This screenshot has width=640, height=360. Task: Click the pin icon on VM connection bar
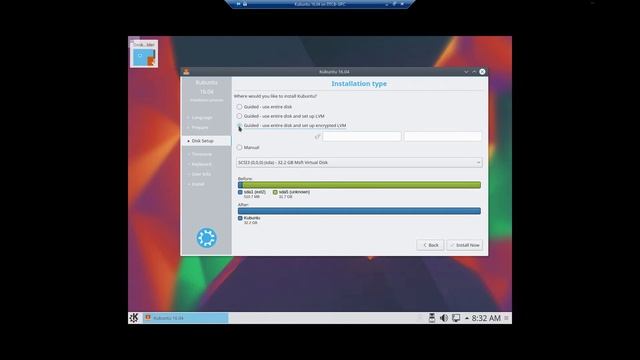tap(238, 4)
